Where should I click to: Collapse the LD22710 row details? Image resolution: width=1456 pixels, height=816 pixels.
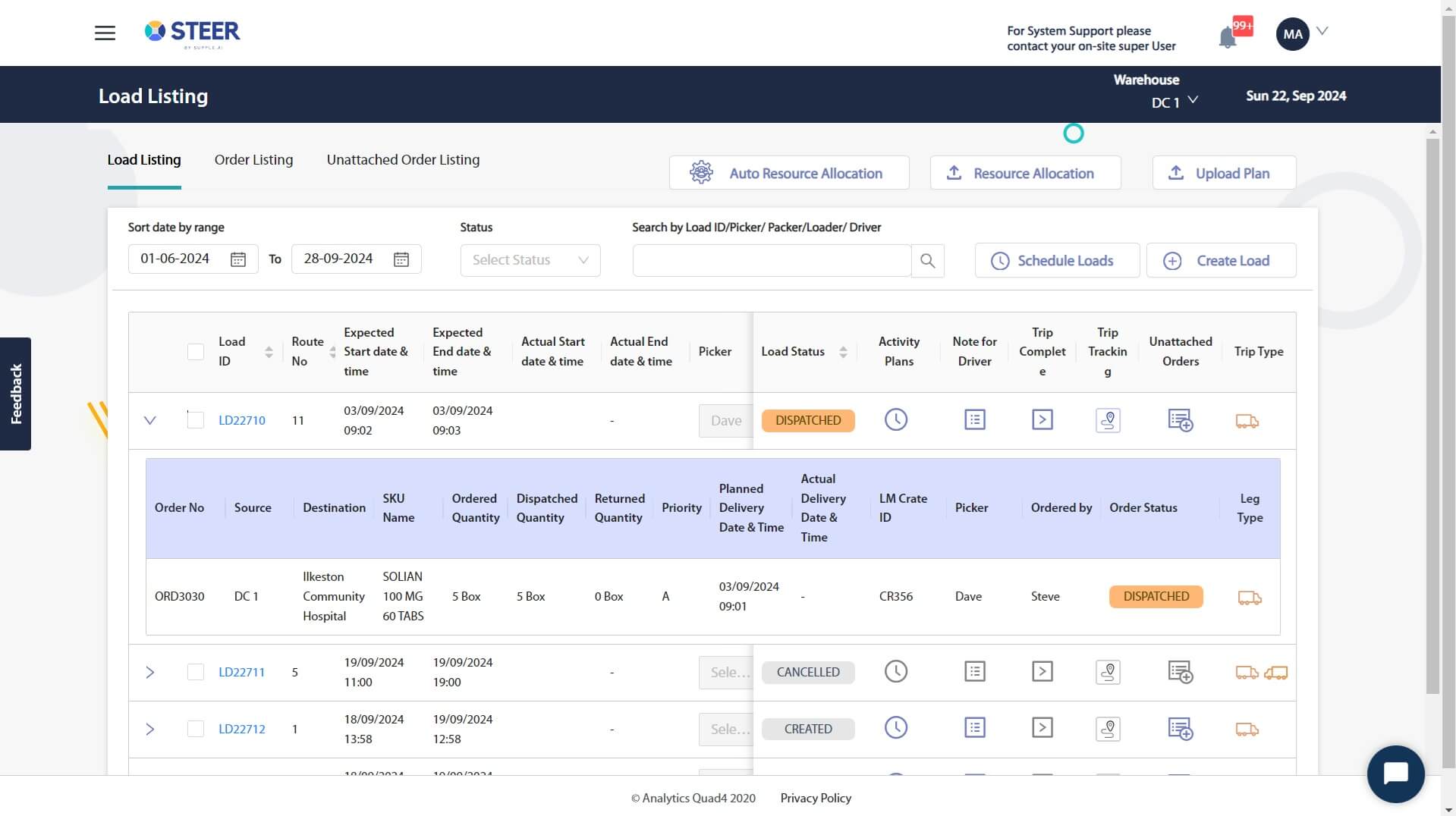click(x=150, y=420)
